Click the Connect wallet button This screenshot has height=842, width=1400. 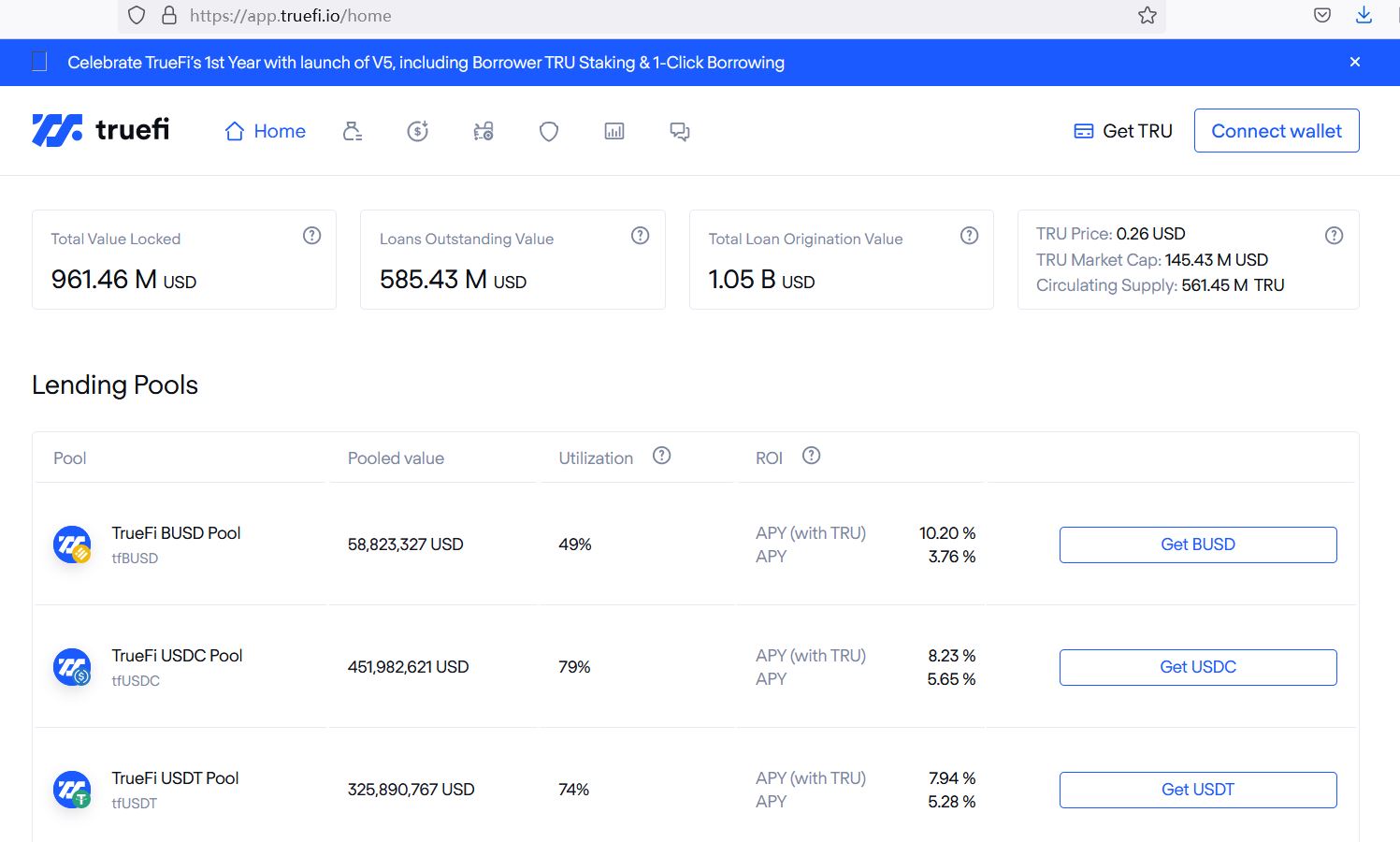1277,131
